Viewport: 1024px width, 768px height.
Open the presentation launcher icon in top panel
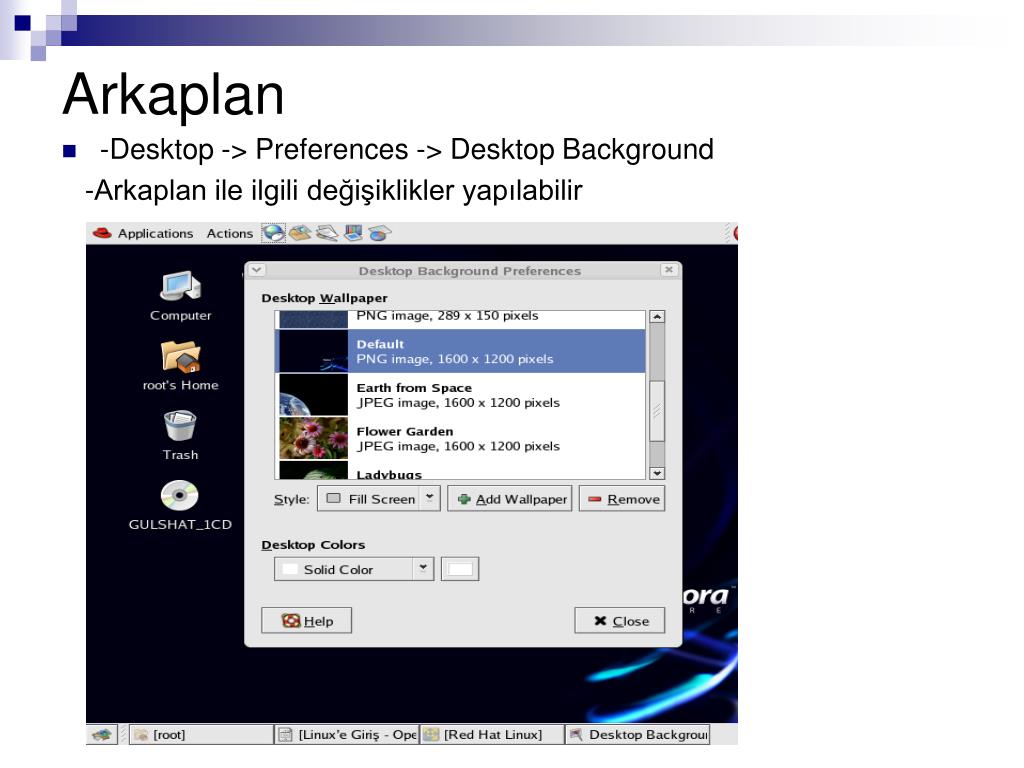coord(353,233)
